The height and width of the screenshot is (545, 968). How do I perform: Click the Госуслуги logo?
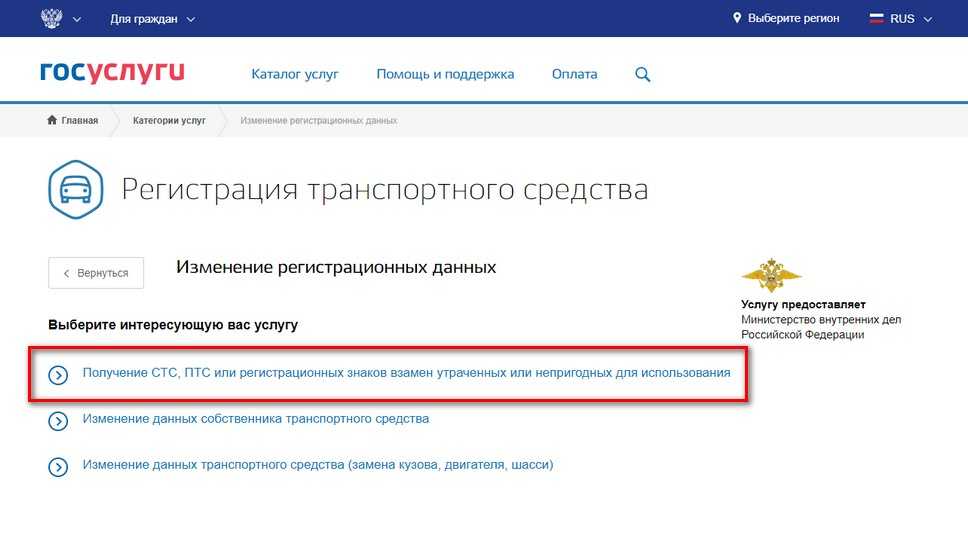112,73
